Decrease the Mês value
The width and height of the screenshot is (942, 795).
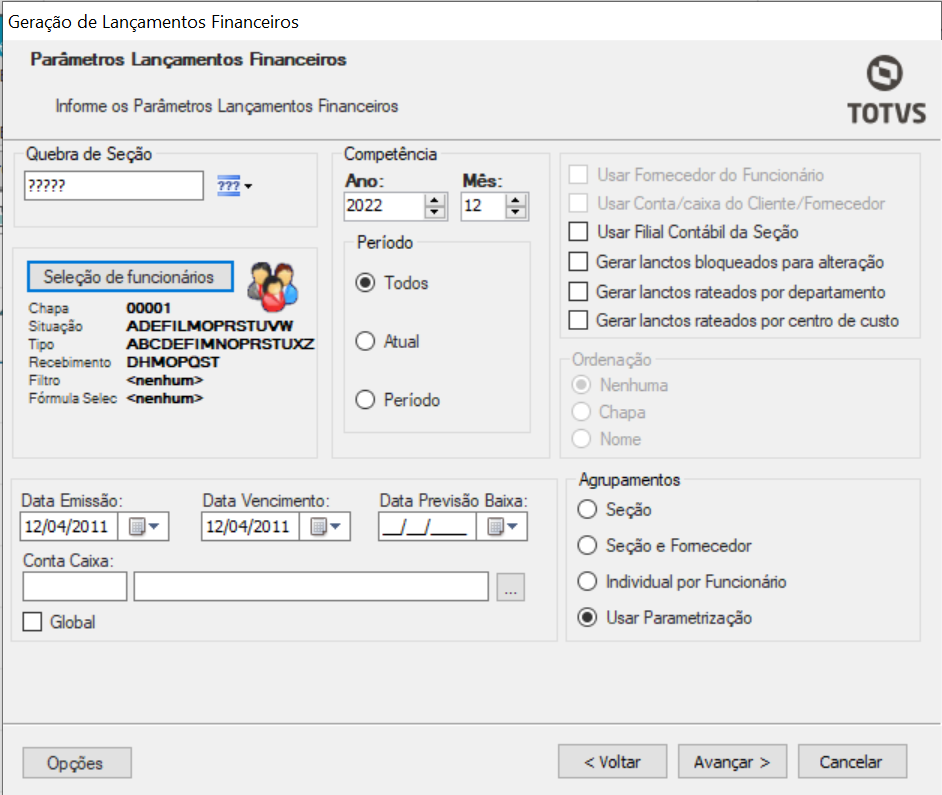[x=515, y=212]
